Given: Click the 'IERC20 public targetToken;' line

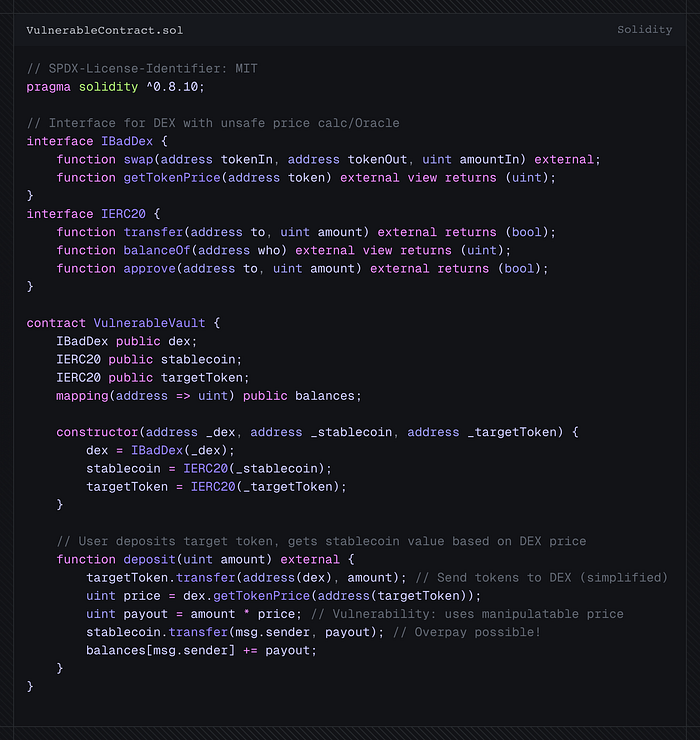Looking at the screenshot, I should coord(153,378).
